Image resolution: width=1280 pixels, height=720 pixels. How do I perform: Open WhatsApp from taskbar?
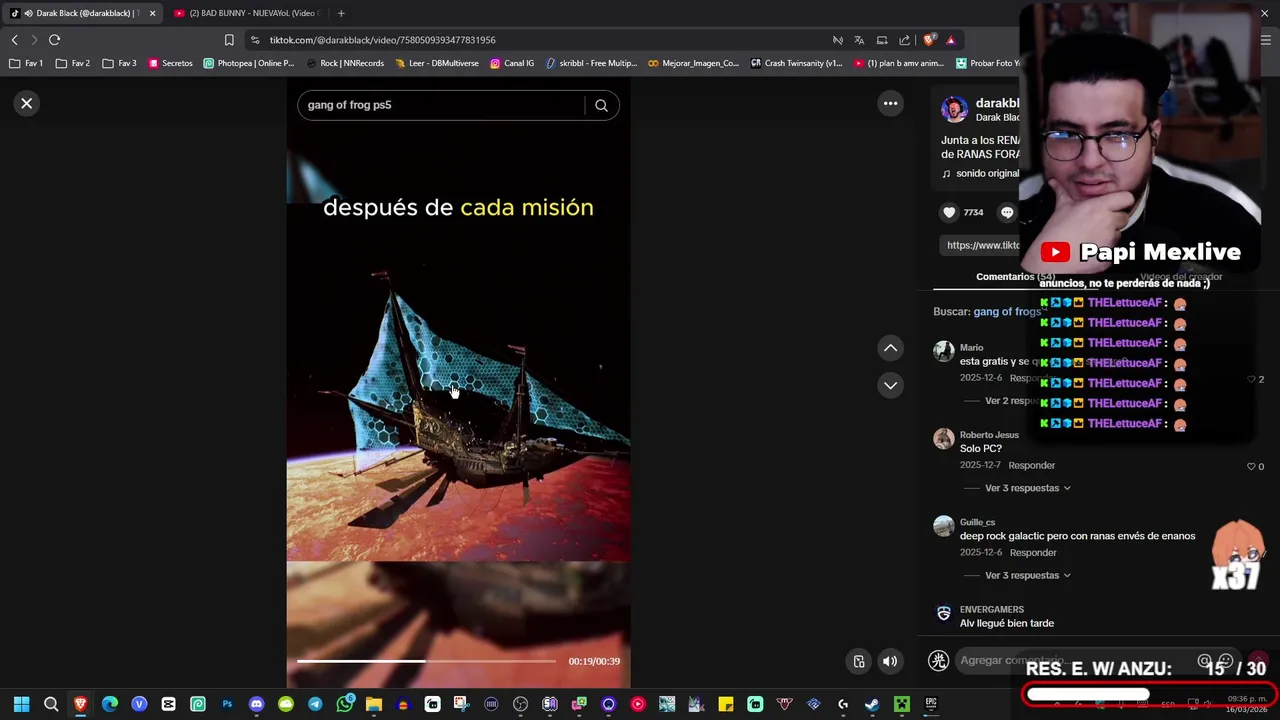344,704
